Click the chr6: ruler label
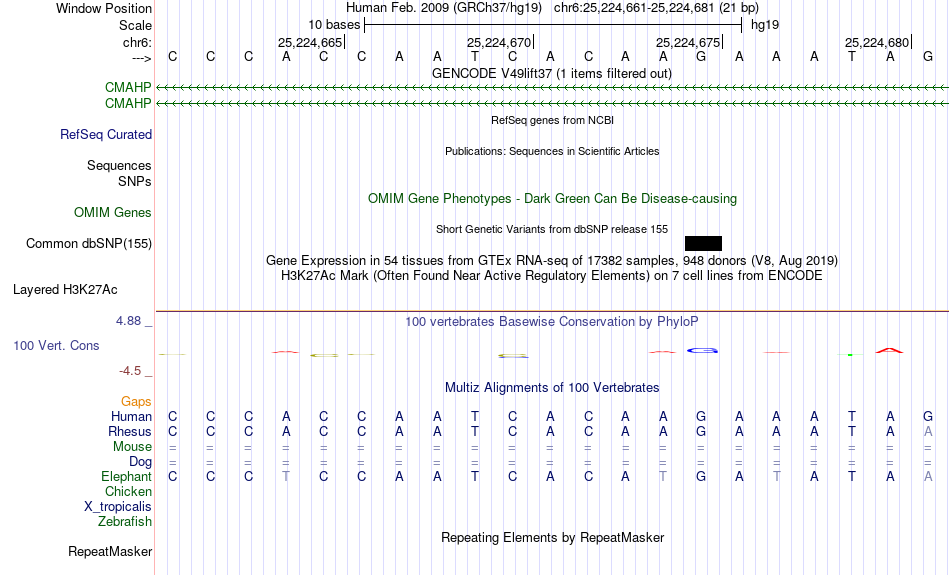 point(138,42)
